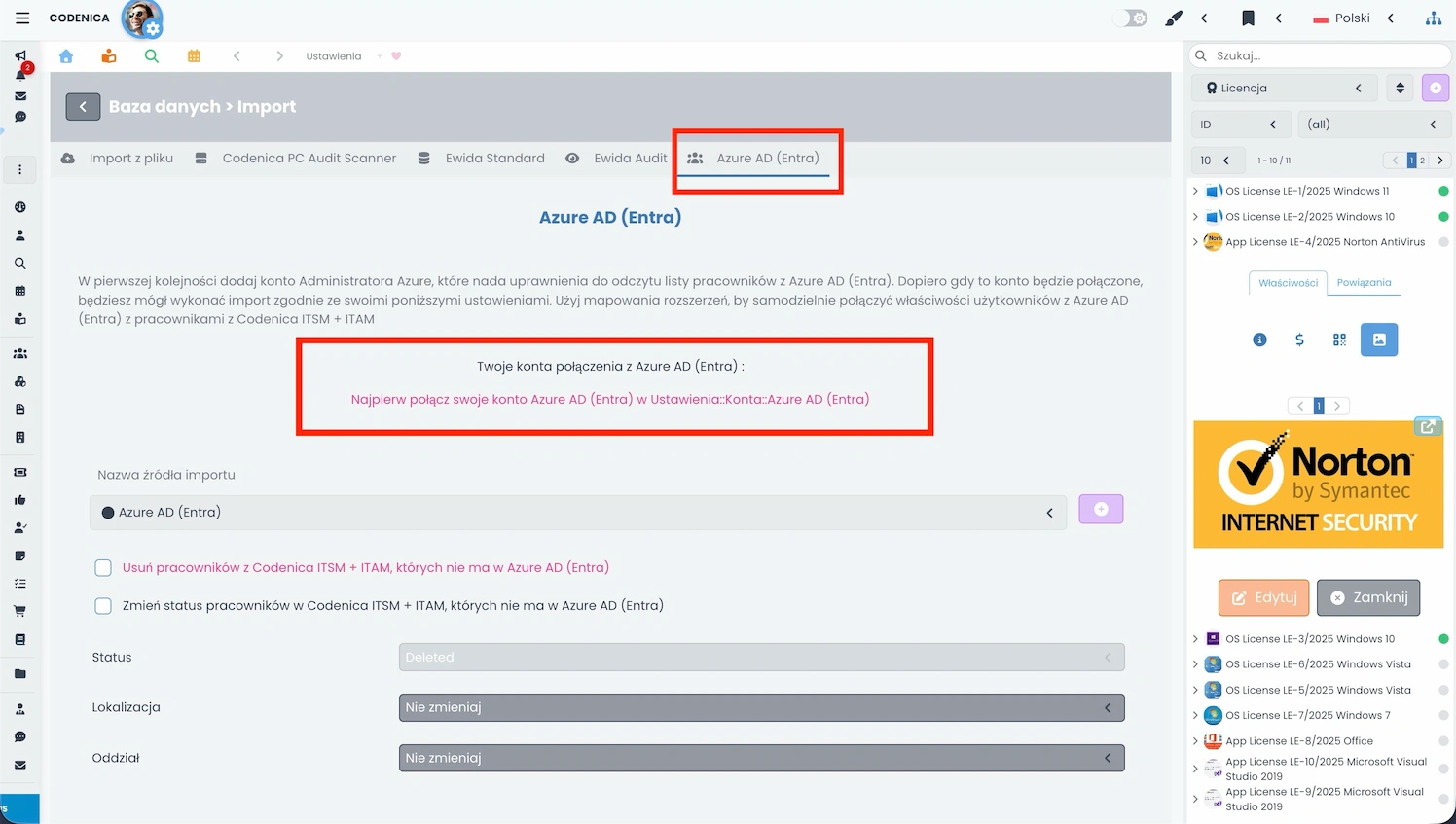The height and width of the screenshot is (824, 1456).
Task: Open search from the left sidebar
Action: point(20,262)
